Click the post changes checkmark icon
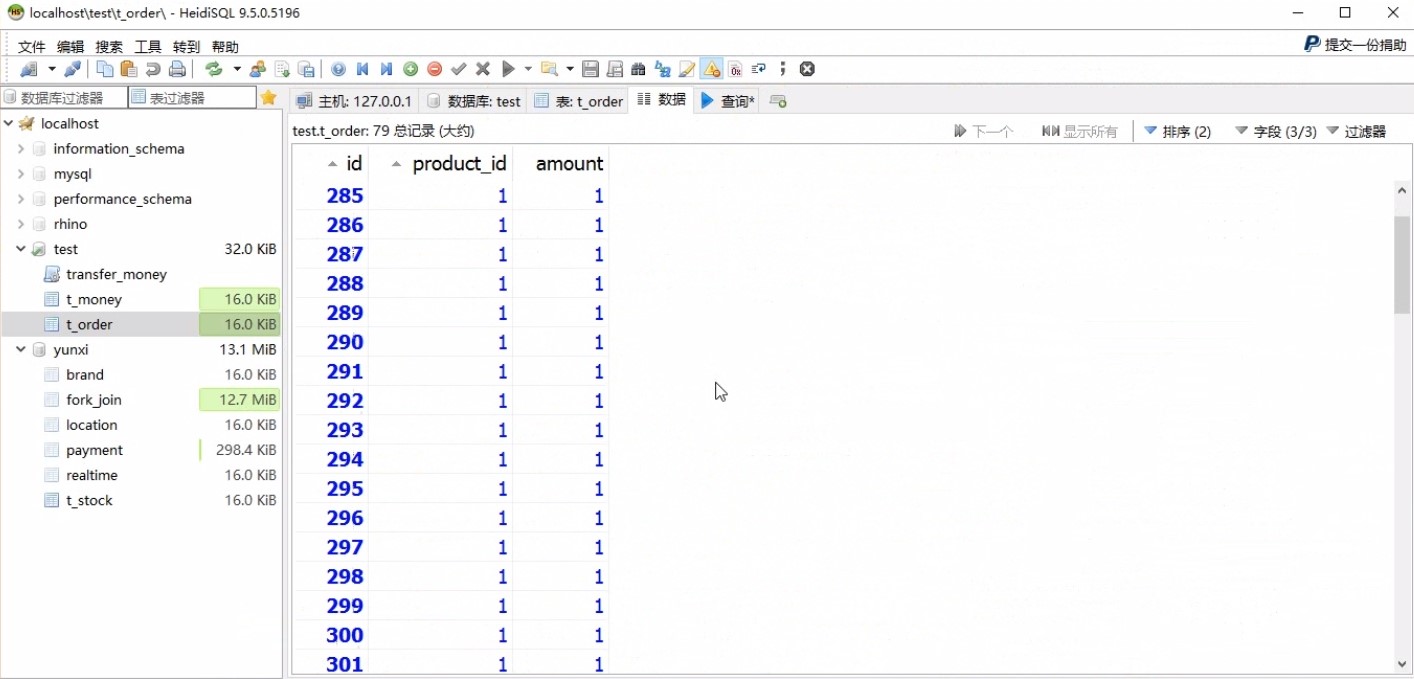Image resolution: width=1414 pixels, height=679 pixels. click(459, 69)
